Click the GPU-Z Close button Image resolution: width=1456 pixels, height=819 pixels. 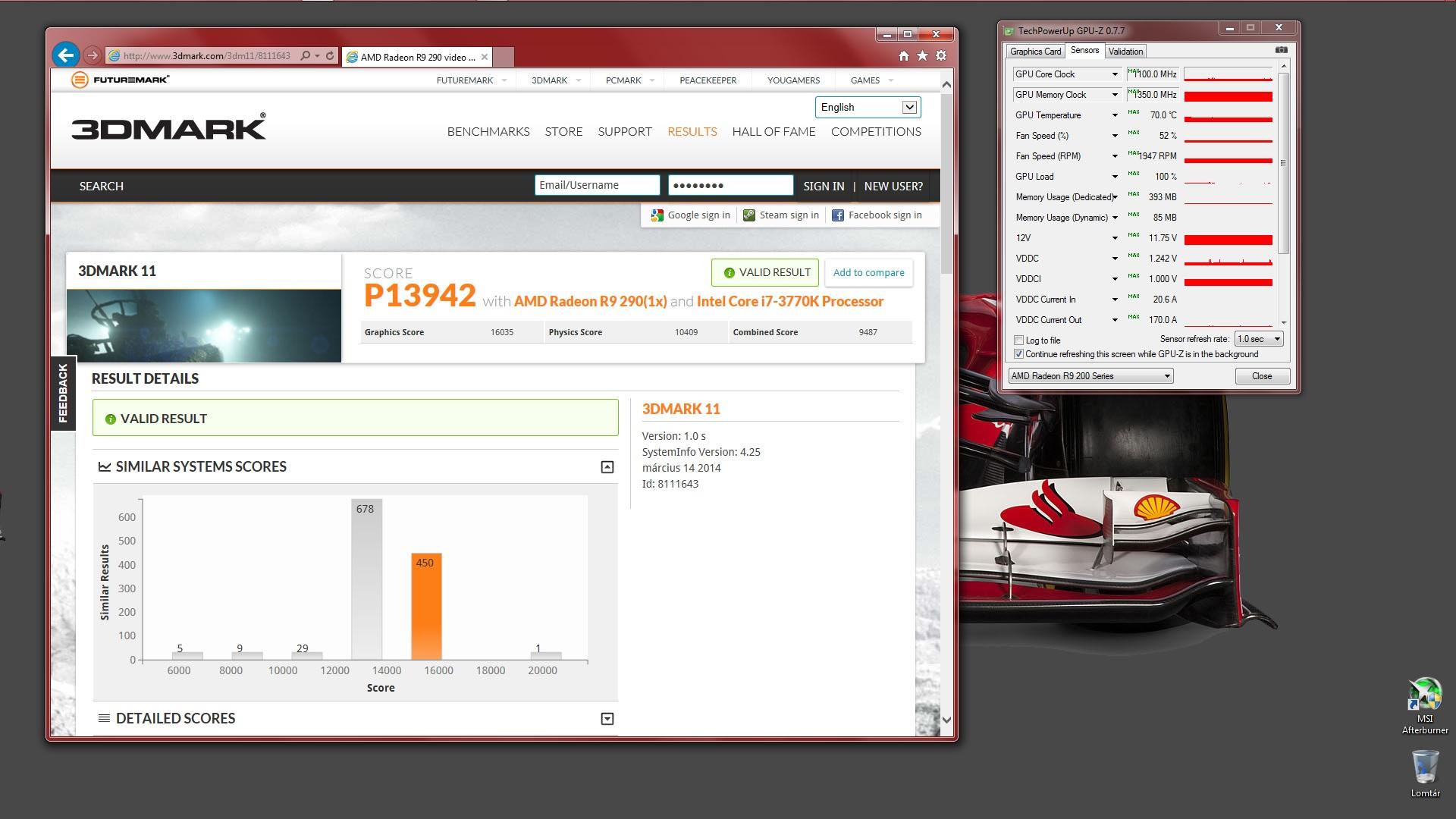coord(1262,376)
